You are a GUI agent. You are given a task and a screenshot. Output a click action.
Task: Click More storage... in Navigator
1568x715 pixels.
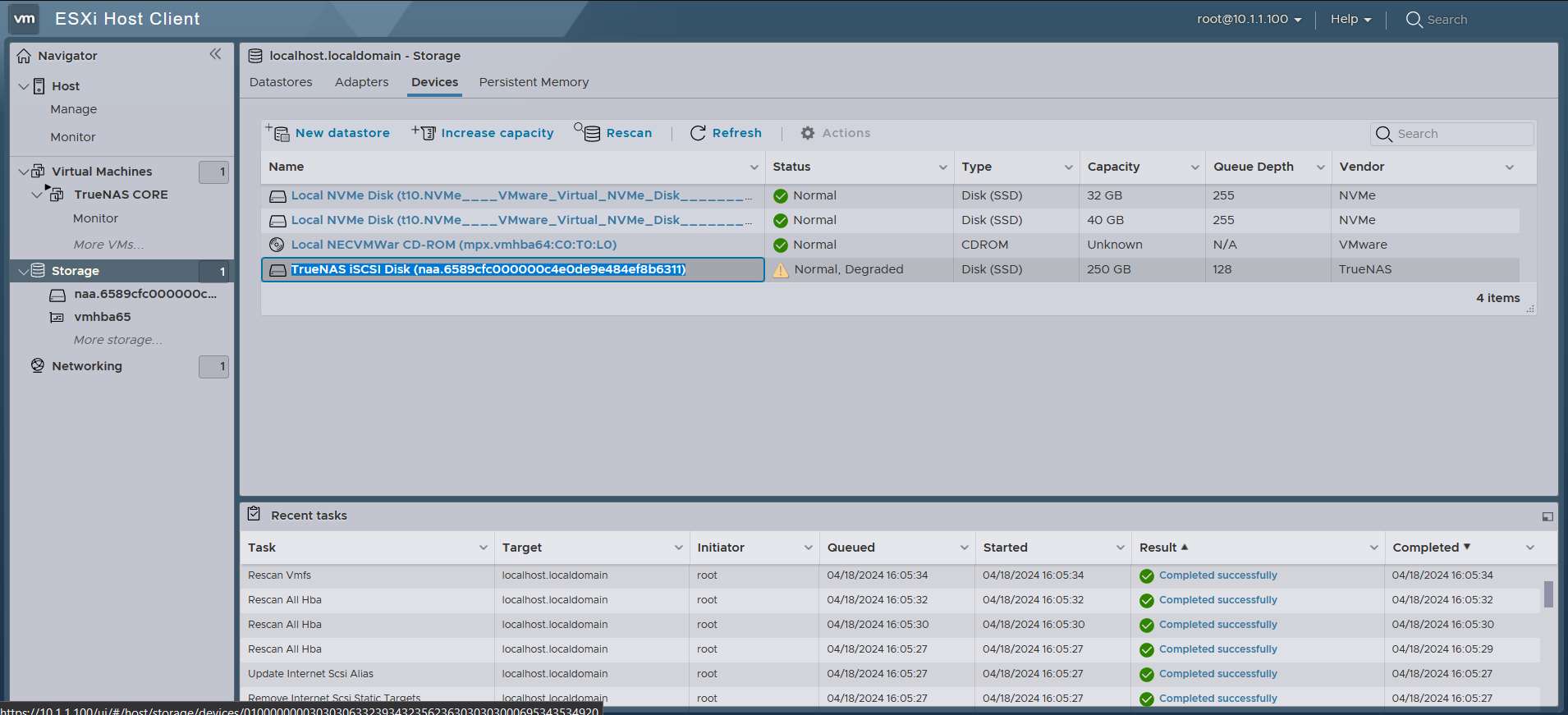pos(117,340)
